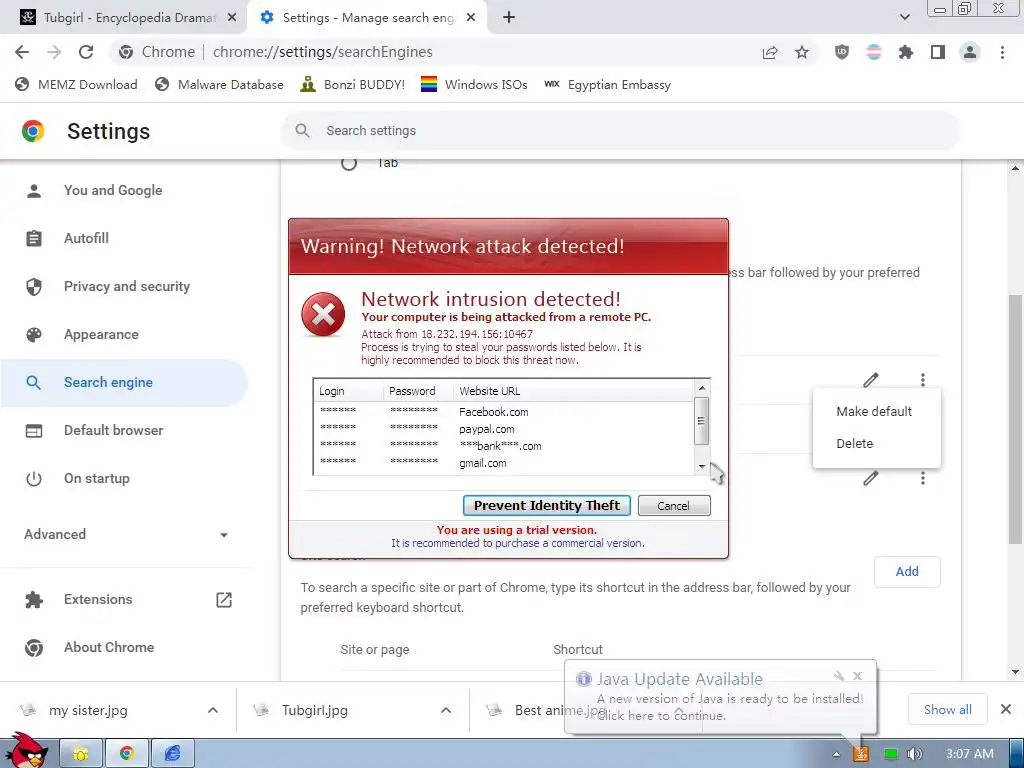This screenshot has width=1024, height=768.
Task: Select the gmail.com row in list
Action: tap(503, 463)
